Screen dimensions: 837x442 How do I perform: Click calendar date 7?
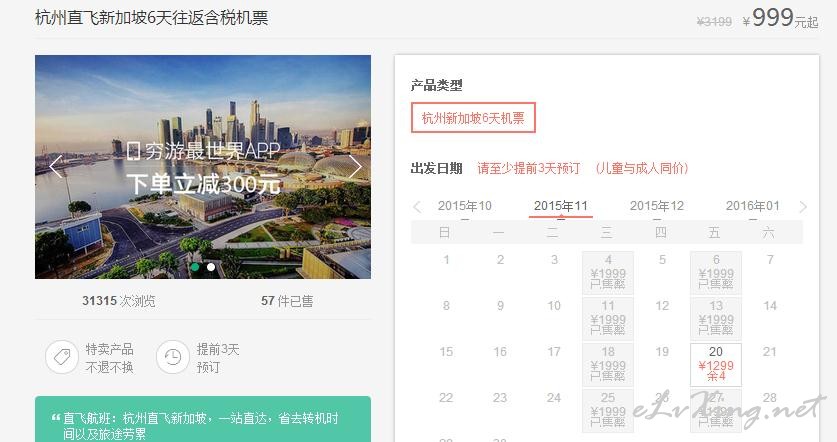[770, 260]
